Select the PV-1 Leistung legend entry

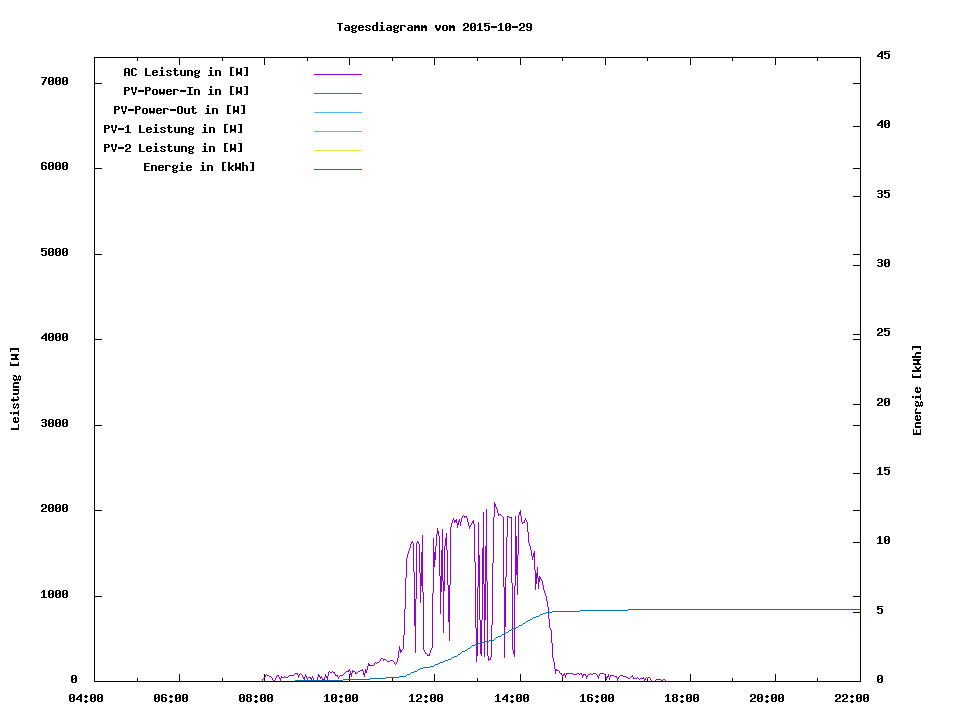(173, 129)
